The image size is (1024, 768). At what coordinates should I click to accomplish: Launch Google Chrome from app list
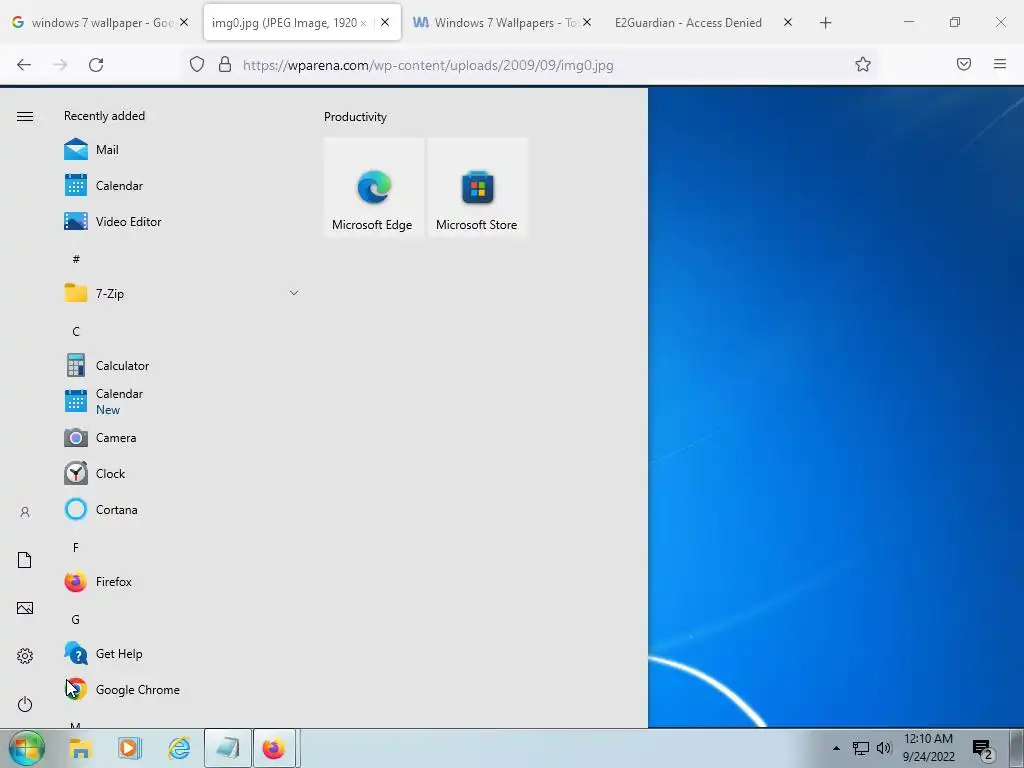(182, 690)
